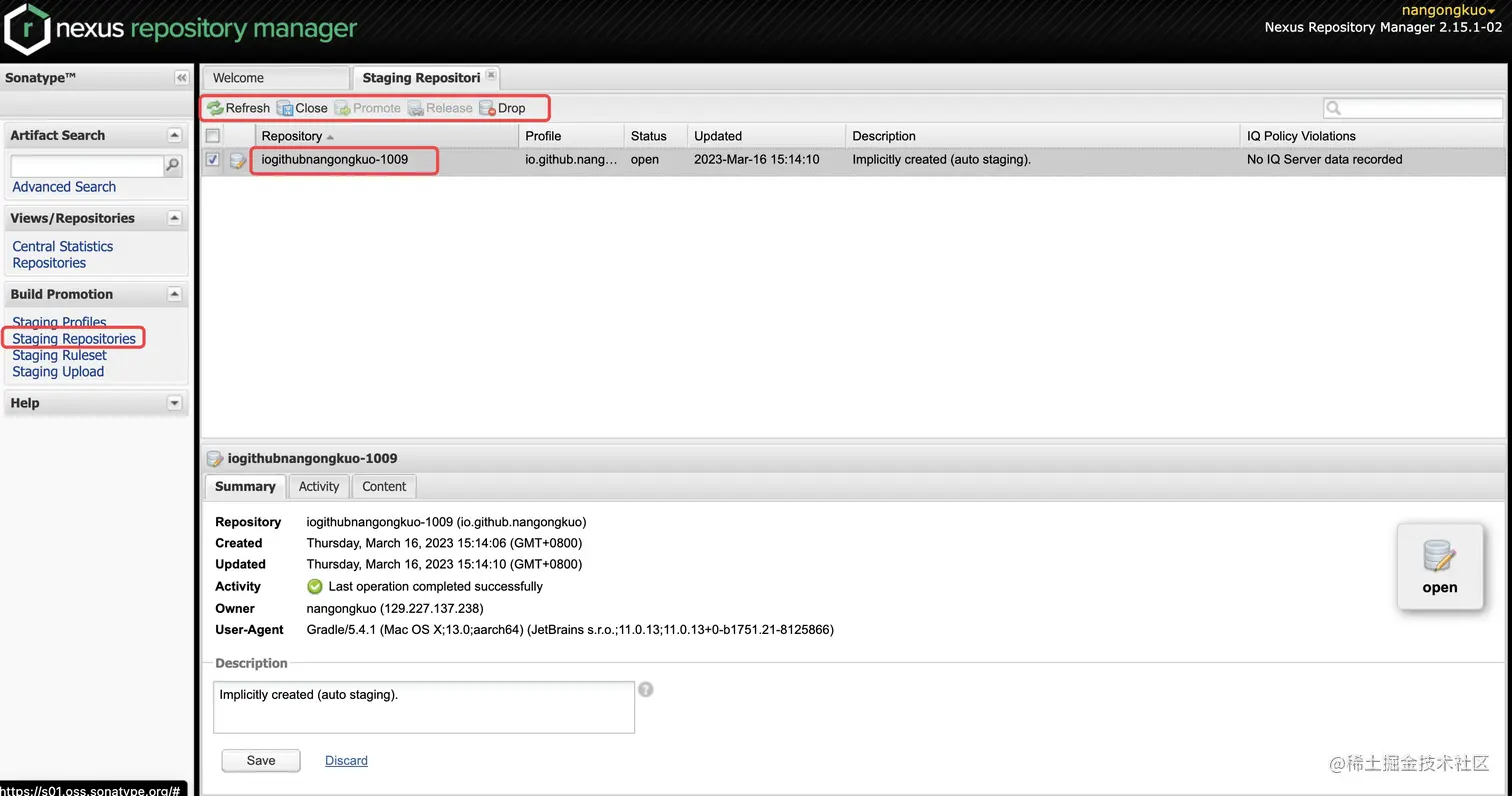The width and height of the screenshot is (1512, 796).
Task: Focus the toolbar filter search field
Action: (1413, 108)
